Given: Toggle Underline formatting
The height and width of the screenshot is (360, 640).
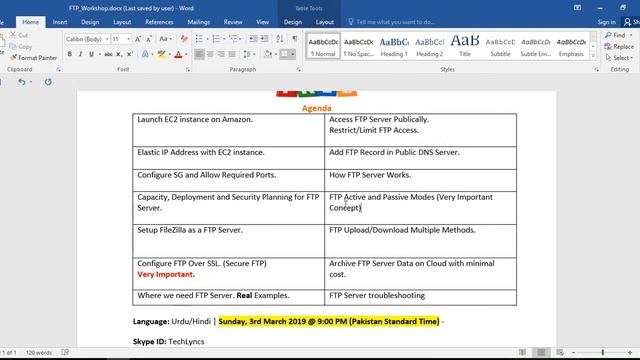Looking at the screenshot, I should 91,54.
